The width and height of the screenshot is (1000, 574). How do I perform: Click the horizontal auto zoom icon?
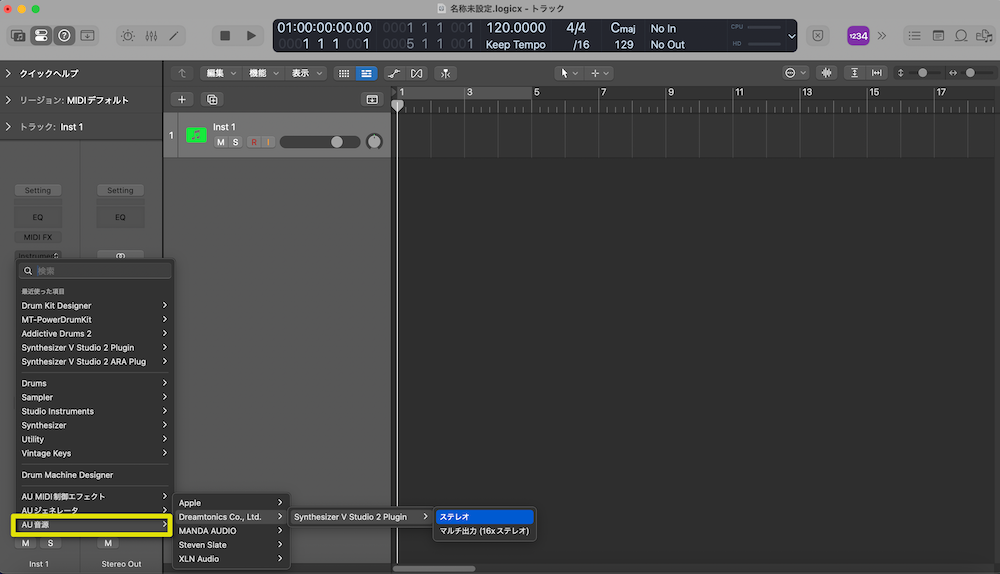tap(877, 73)
